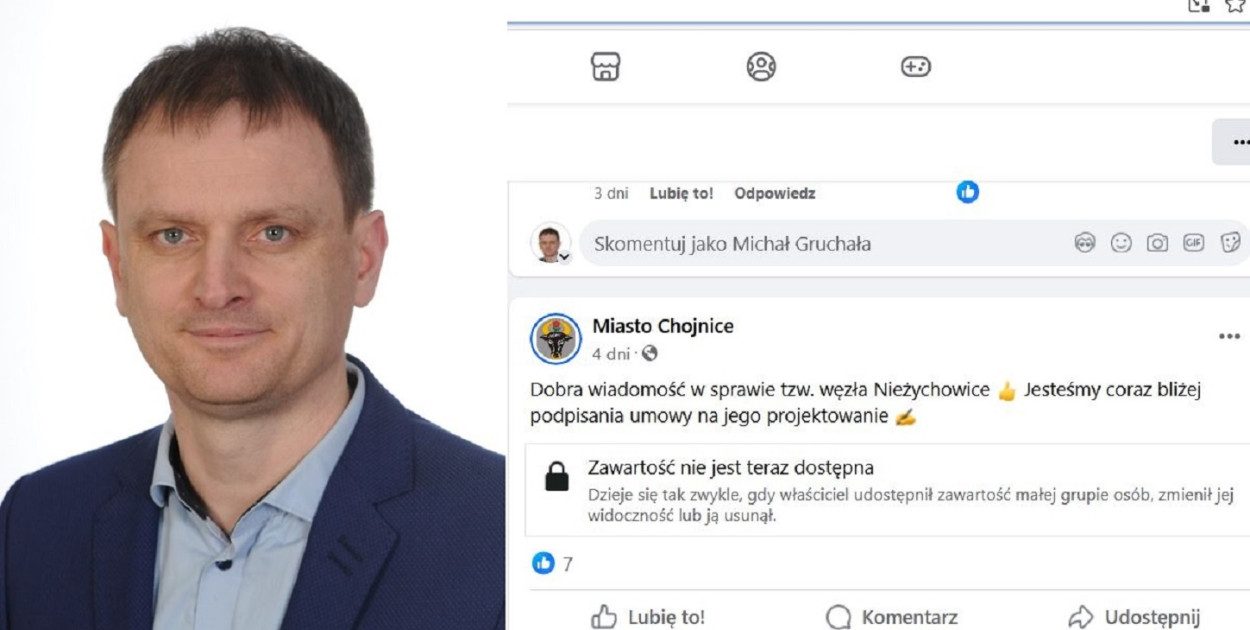Insert a GIF into the comment
The height and width of the screenshot is (630, 1250).
coord(1194,243)
